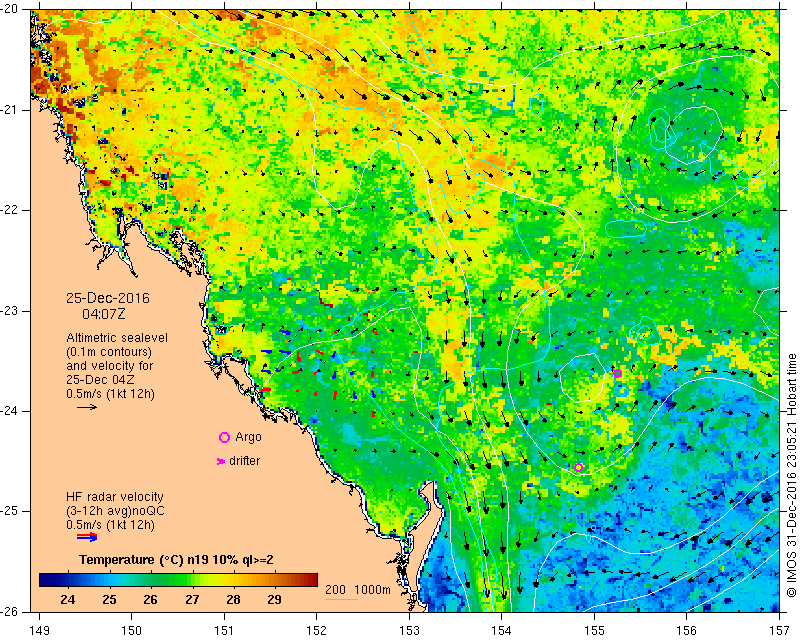Image resolution: width=800 pixels, height=640 pixels.
Task: Click the '(3-12h avg)noQC' text
Action: click(x=115, y=510)
